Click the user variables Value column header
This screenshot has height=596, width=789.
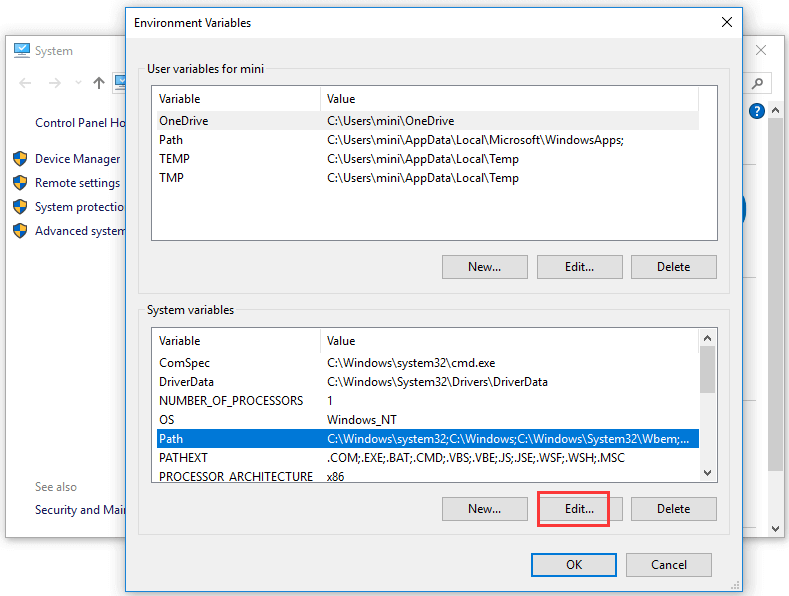click(x=509, y=99)
